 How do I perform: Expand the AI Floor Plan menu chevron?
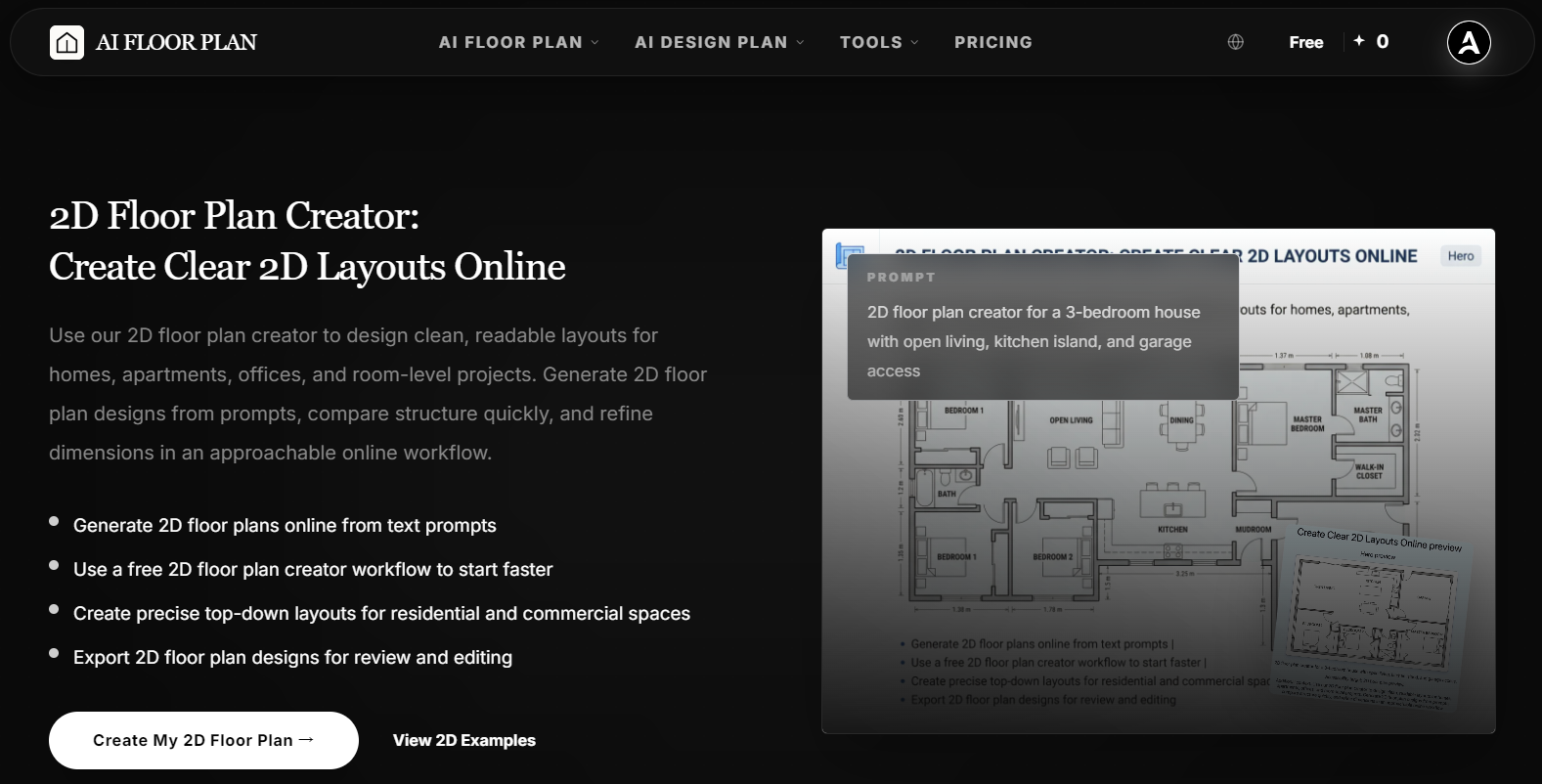595,42
